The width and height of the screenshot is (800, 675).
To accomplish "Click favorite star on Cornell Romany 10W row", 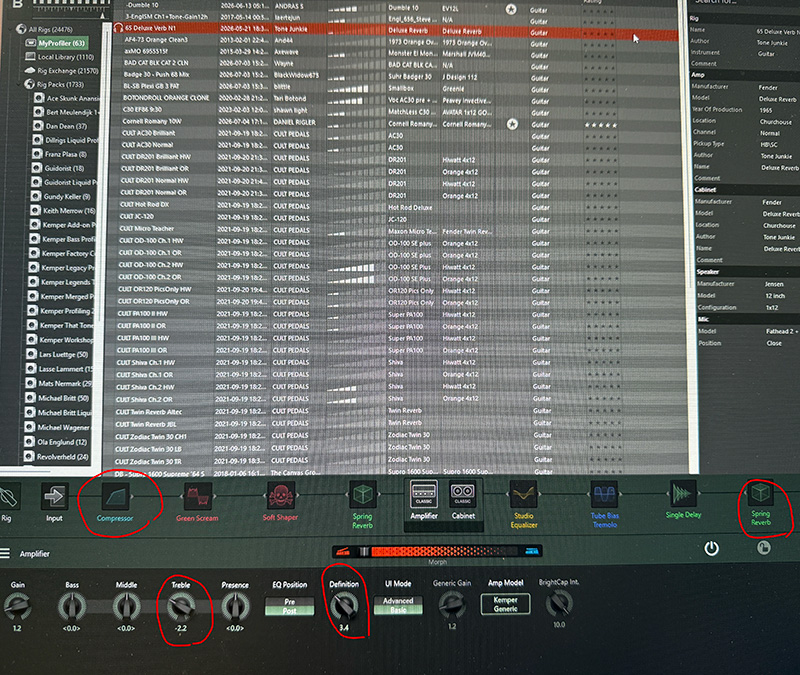I will coord(512,124).
